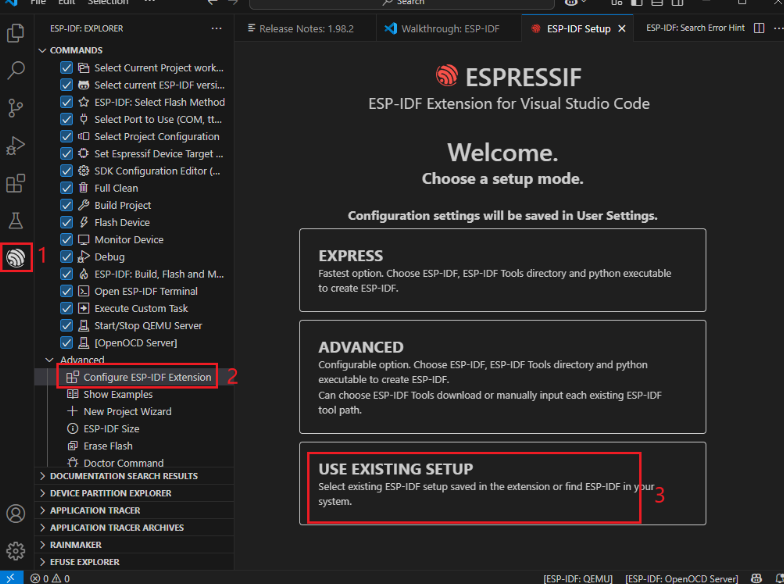The height and width of the screenshot is (584, 784).
Task: Split the editor to the right
Action: tap(759, 28)
